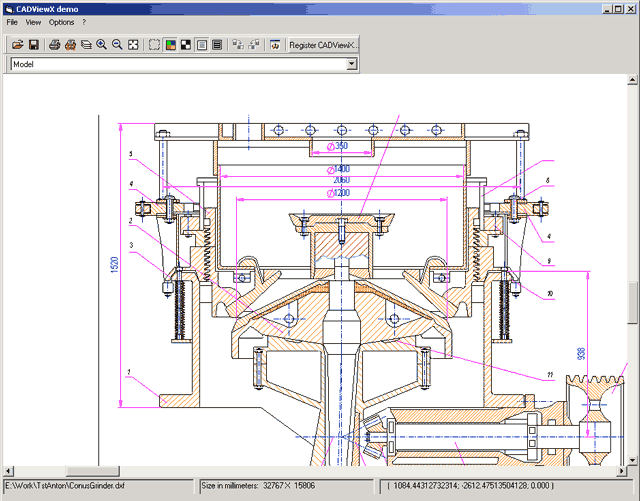Image resolution: width=640 pixels, height=501 pixels.
Task: Toggle the color drawing mode button
Action: pyautogui.click(x=170, y=45)
